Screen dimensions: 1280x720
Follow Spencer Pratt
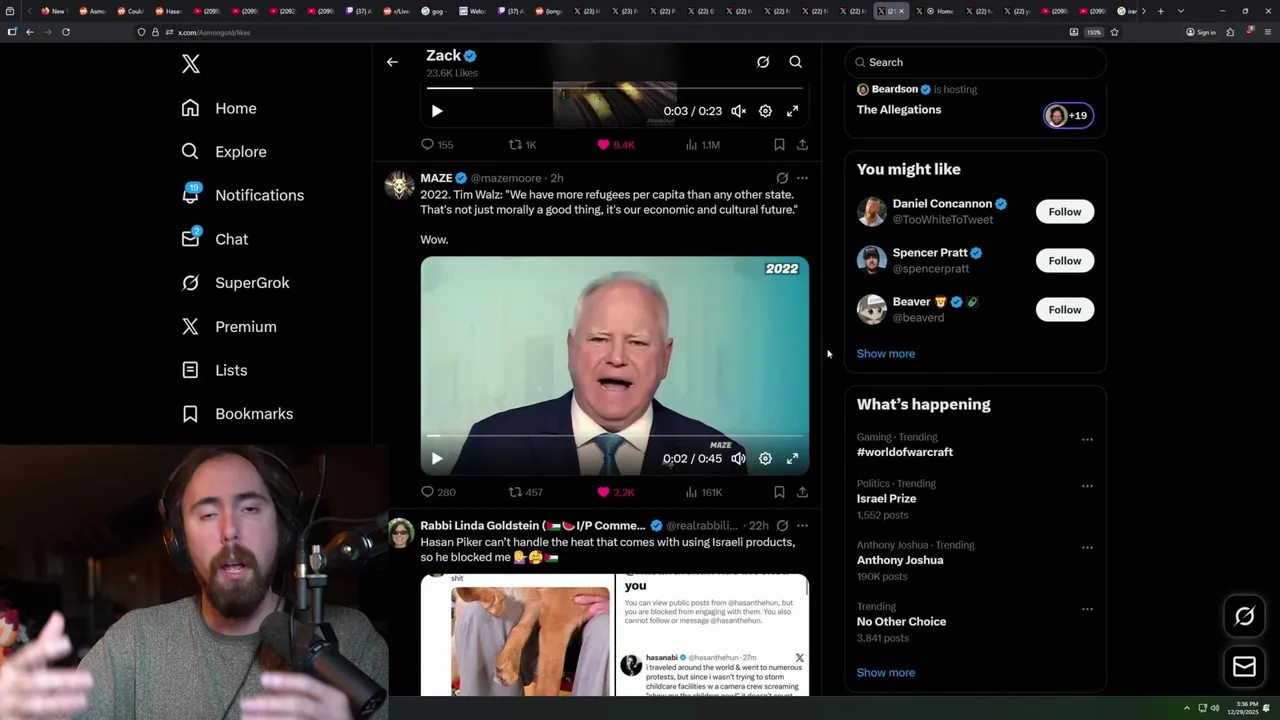click(x=1065, y=261)
